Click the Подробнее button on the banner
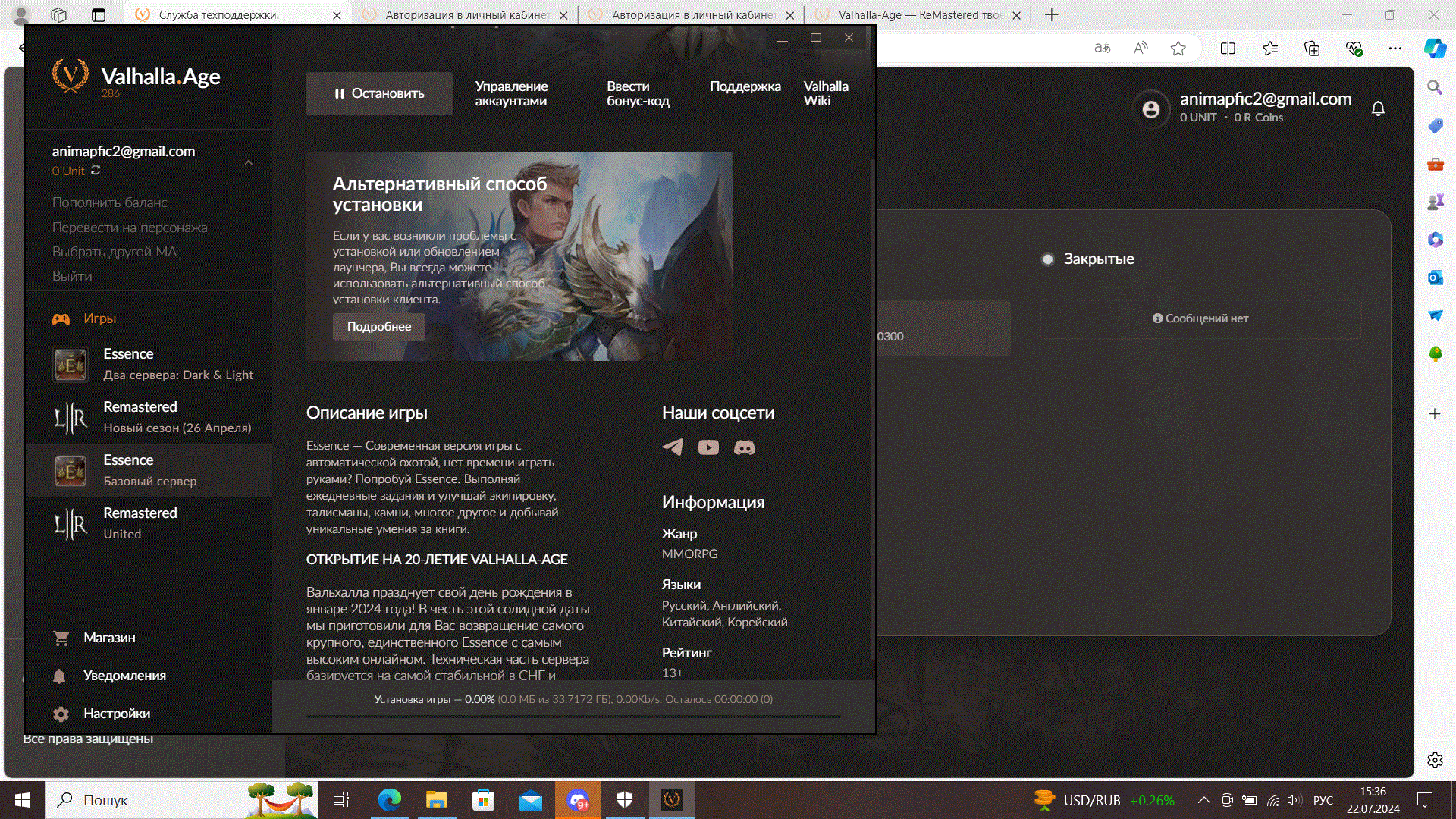Screen dimensions: 1456x819 [379, 327]
